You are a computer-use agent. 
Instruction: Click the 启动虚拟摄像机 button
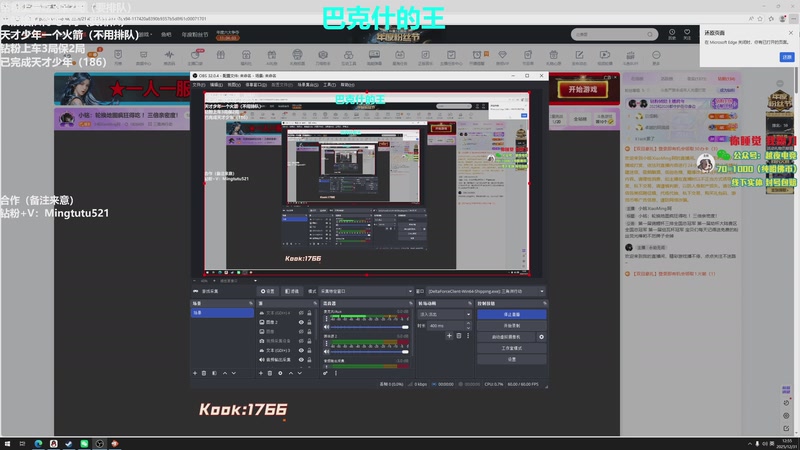point(506,337)
